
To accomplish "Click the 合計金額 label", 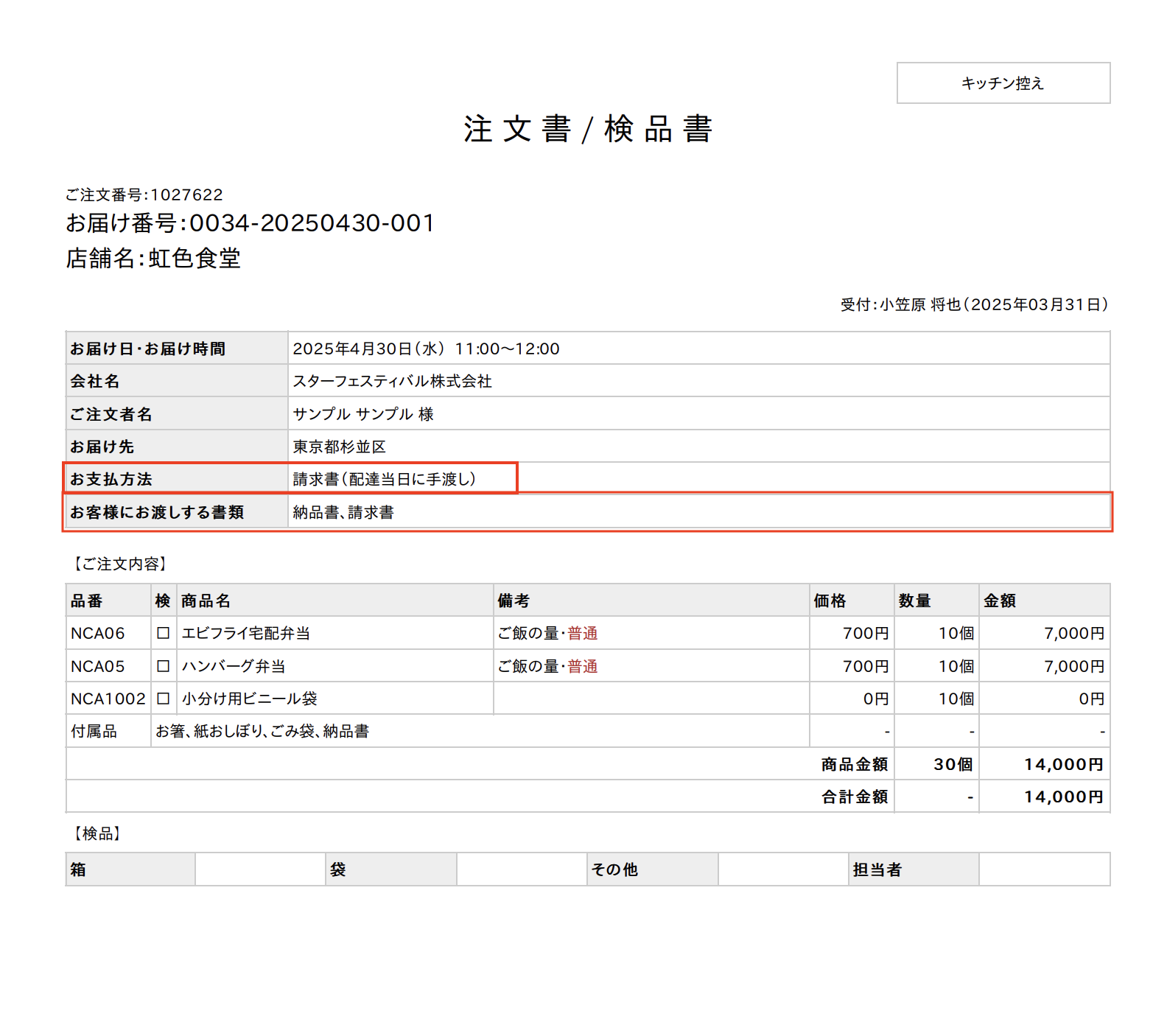I will pyautogui.click(x=855, y=797).
